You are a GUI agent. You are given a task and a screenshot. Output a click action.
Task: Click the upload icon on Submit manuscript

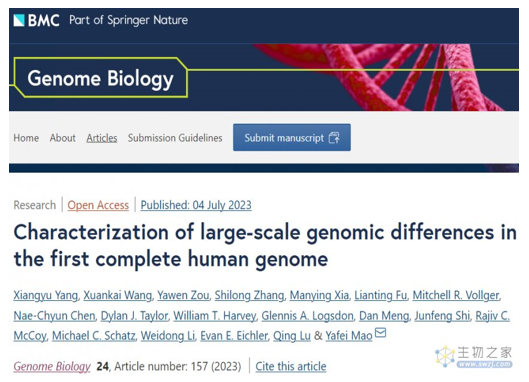pos(334,138)
